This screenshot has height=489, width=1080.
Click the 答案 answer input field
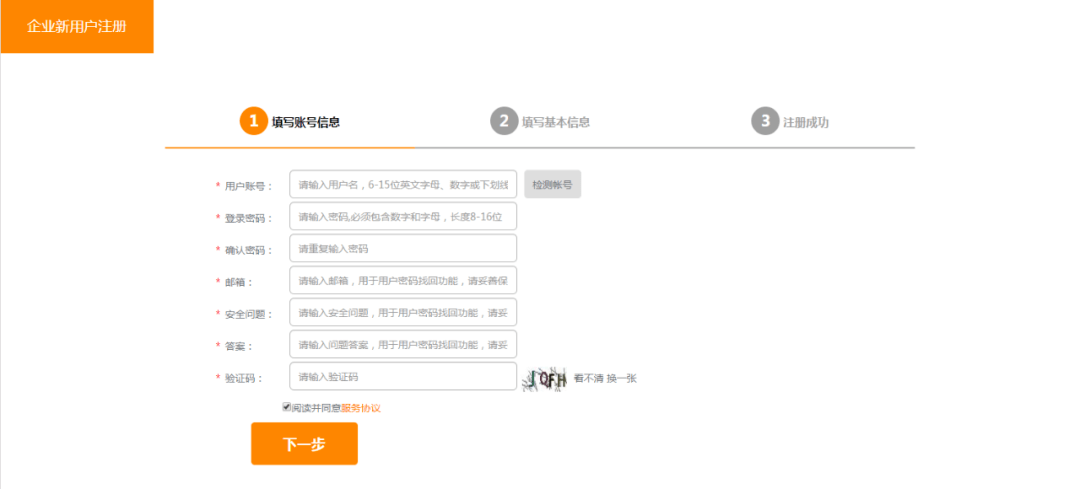click(403, 345)
